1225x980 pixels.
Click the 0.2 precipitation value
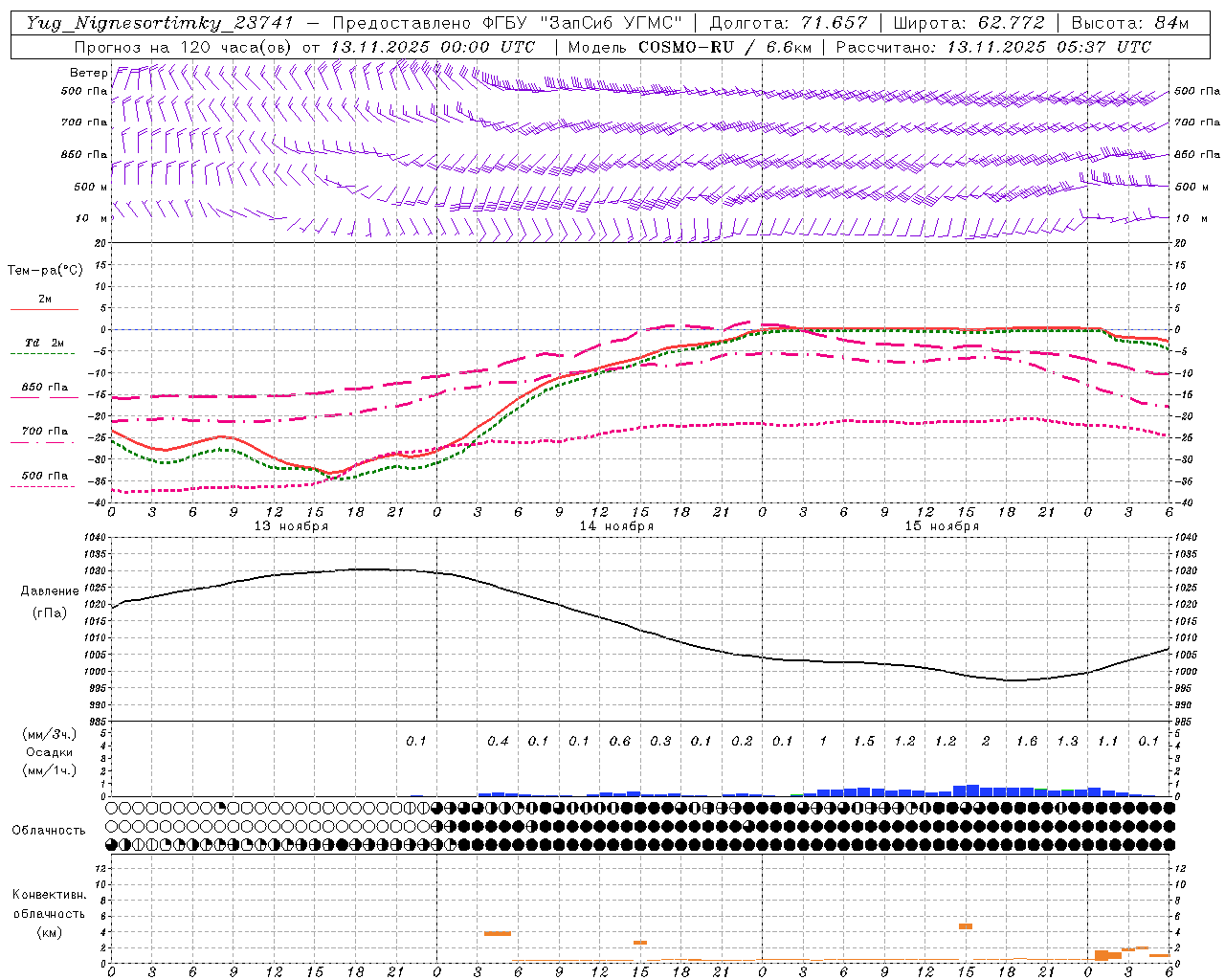pyautogui.click(x=742, y=742)
